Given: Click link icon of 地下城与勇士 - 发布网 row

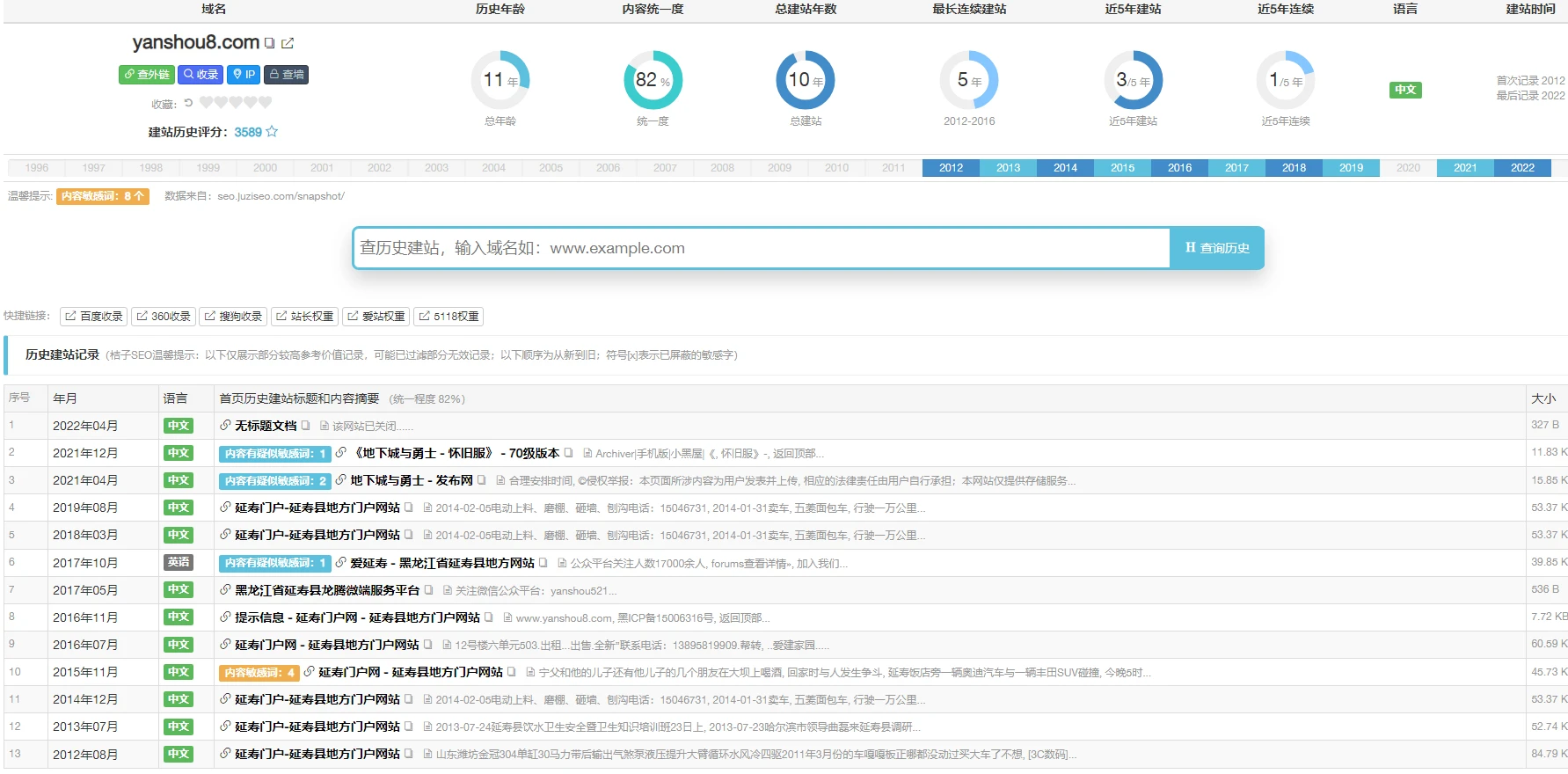Looking at the screenshot, I should click(341, 480).
